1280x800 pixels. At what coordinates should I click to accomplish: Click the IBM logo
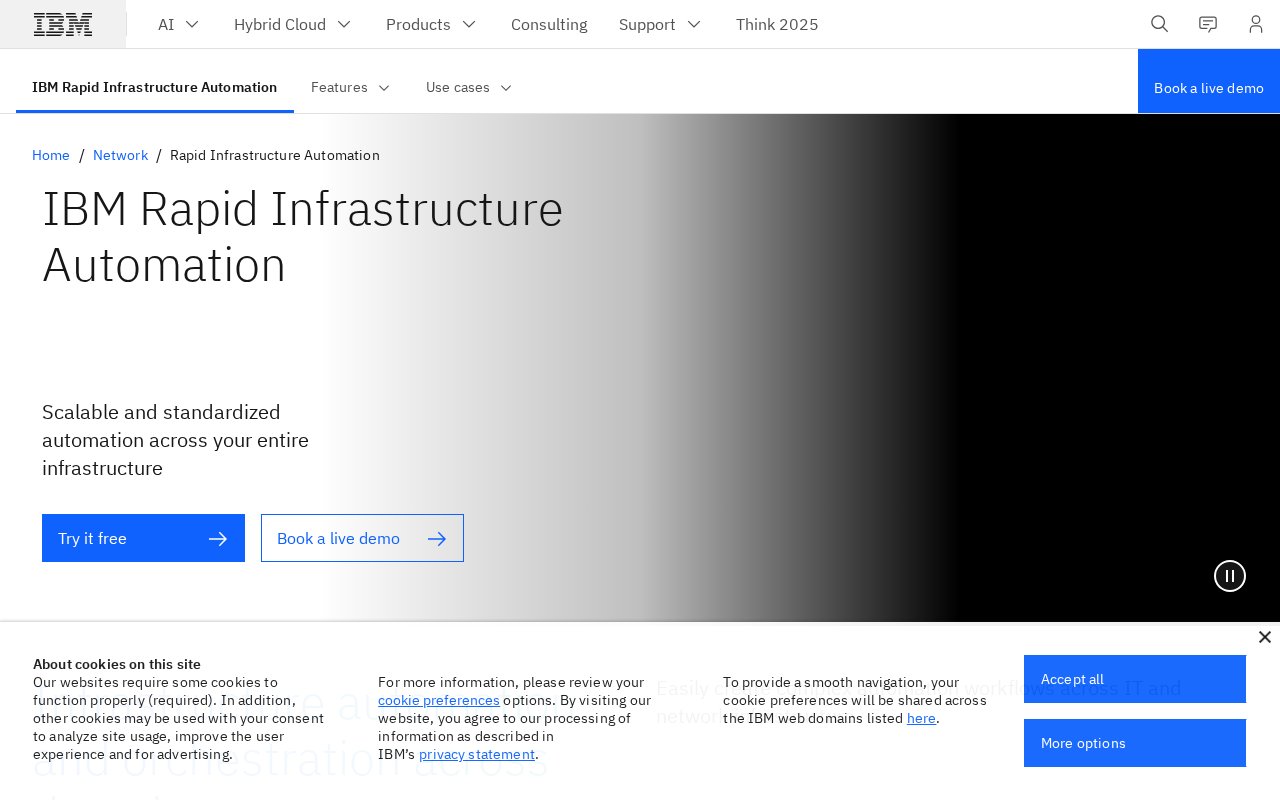tap(63, 24)
